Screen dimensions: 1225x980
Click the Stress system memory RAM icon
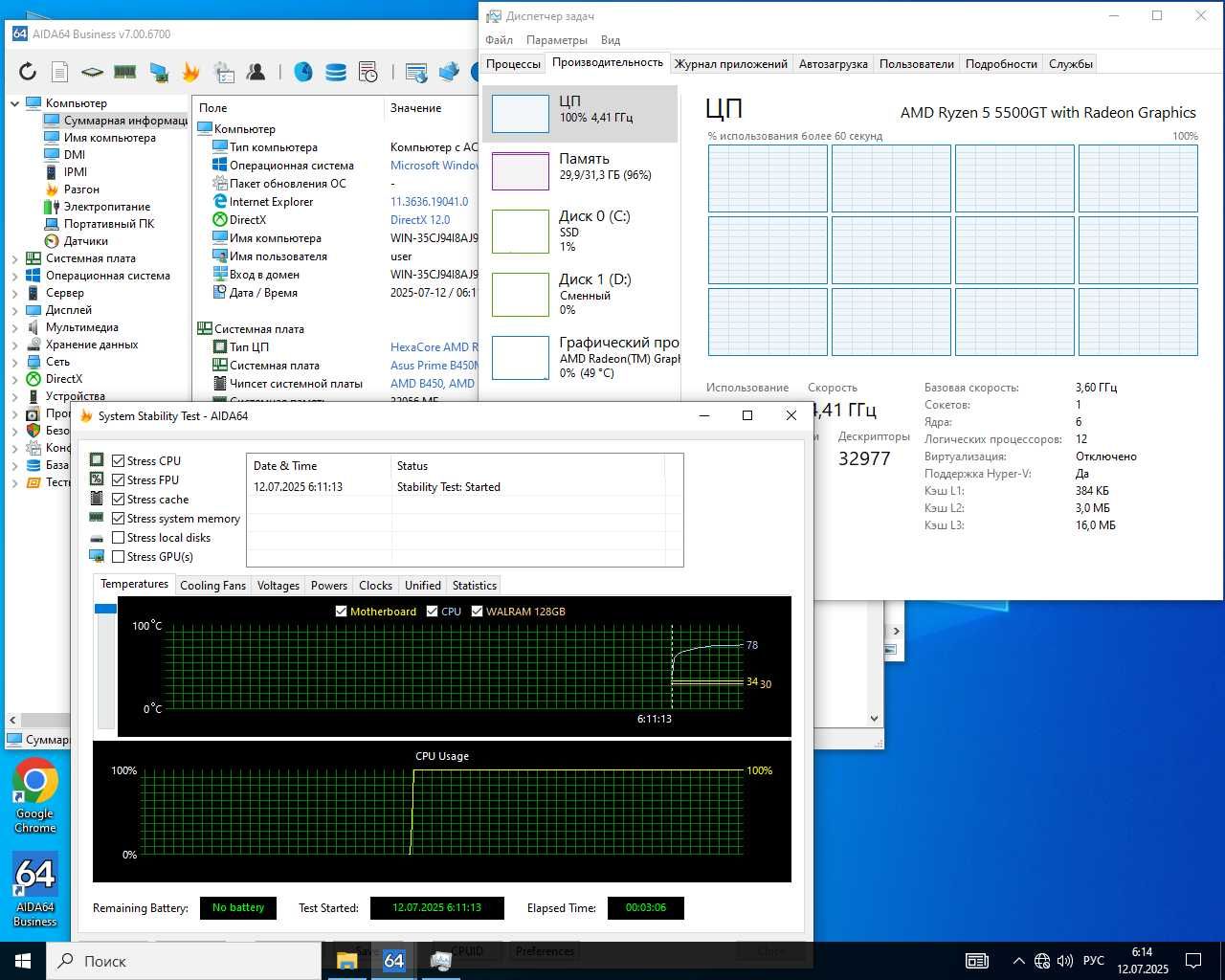(x=97, y=518)
